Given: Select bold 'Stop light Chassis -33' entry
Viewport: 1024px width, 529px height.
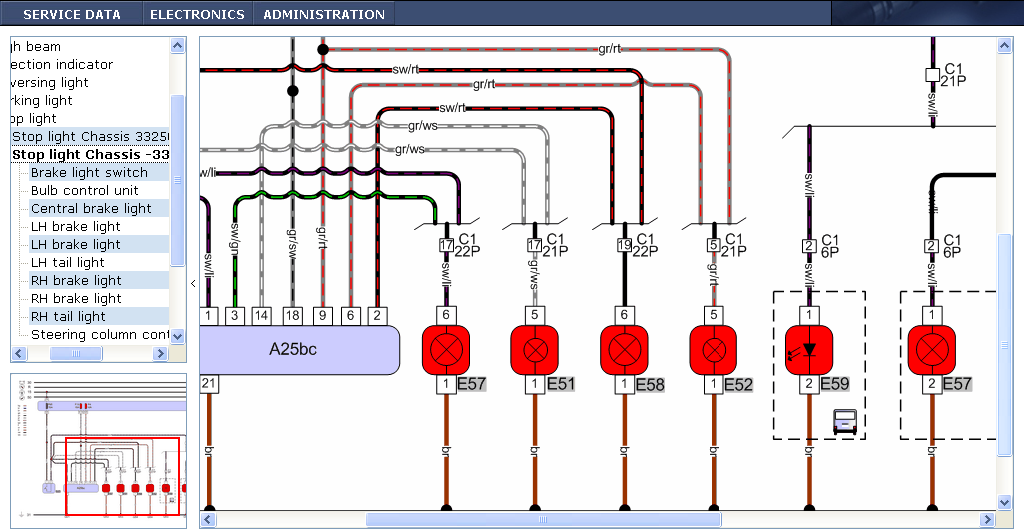Looking at the screenshot, I should pos(91,155).
